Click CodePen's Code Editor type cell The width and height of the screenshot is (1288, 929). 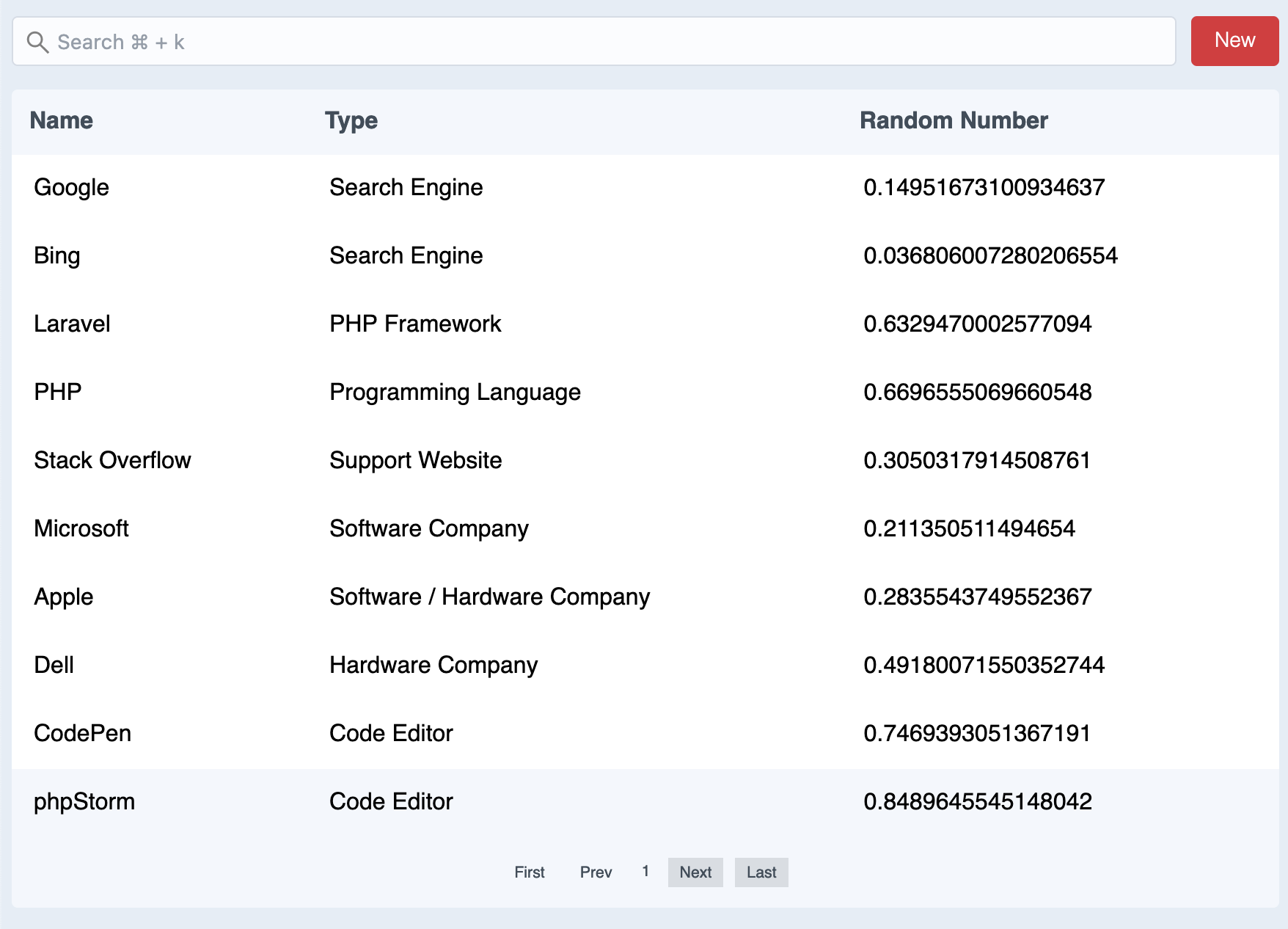[x=391, y=733]
